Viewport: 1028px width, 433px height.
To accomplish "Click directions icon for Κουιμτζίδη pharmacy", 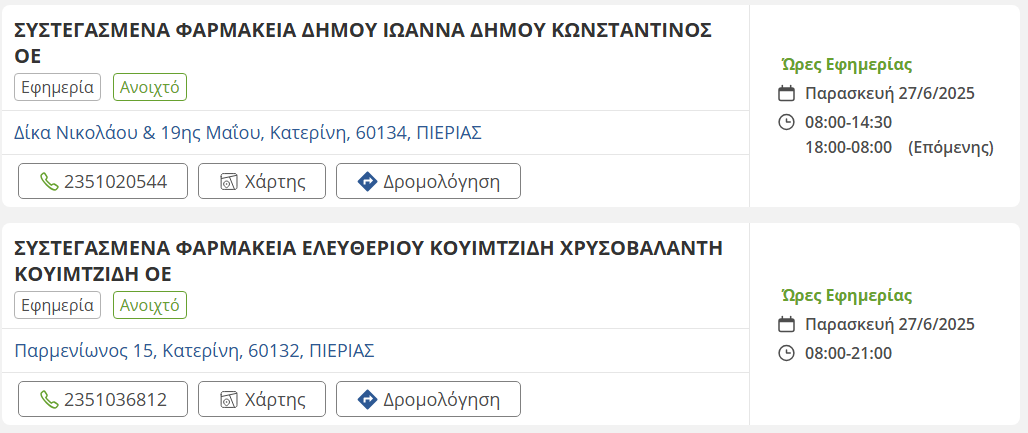I will pyautogui.click(x=367, y=400).
